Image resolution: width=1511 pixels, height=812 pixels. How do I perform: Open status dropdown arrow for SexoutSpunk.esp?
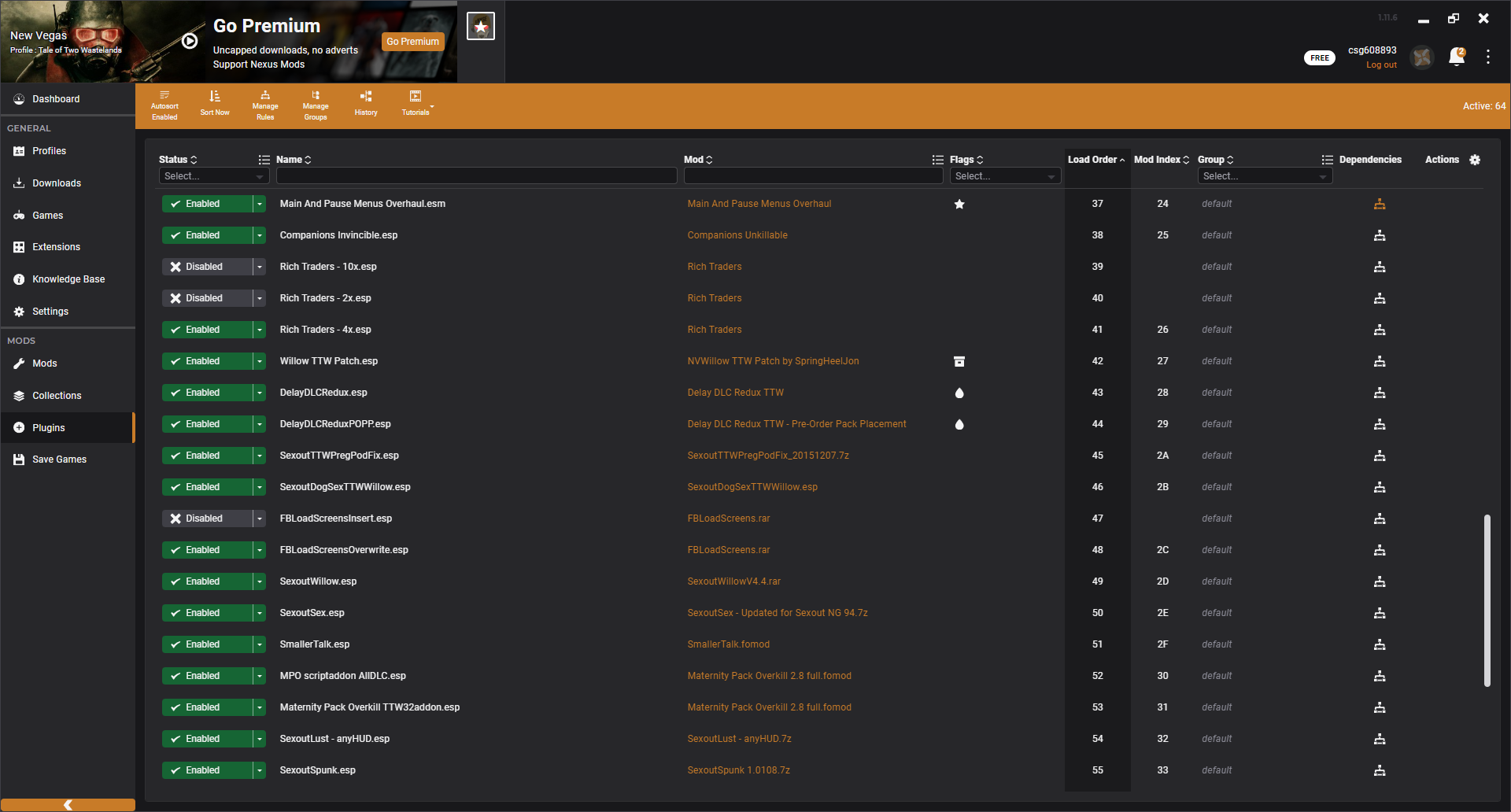[260, 770]
